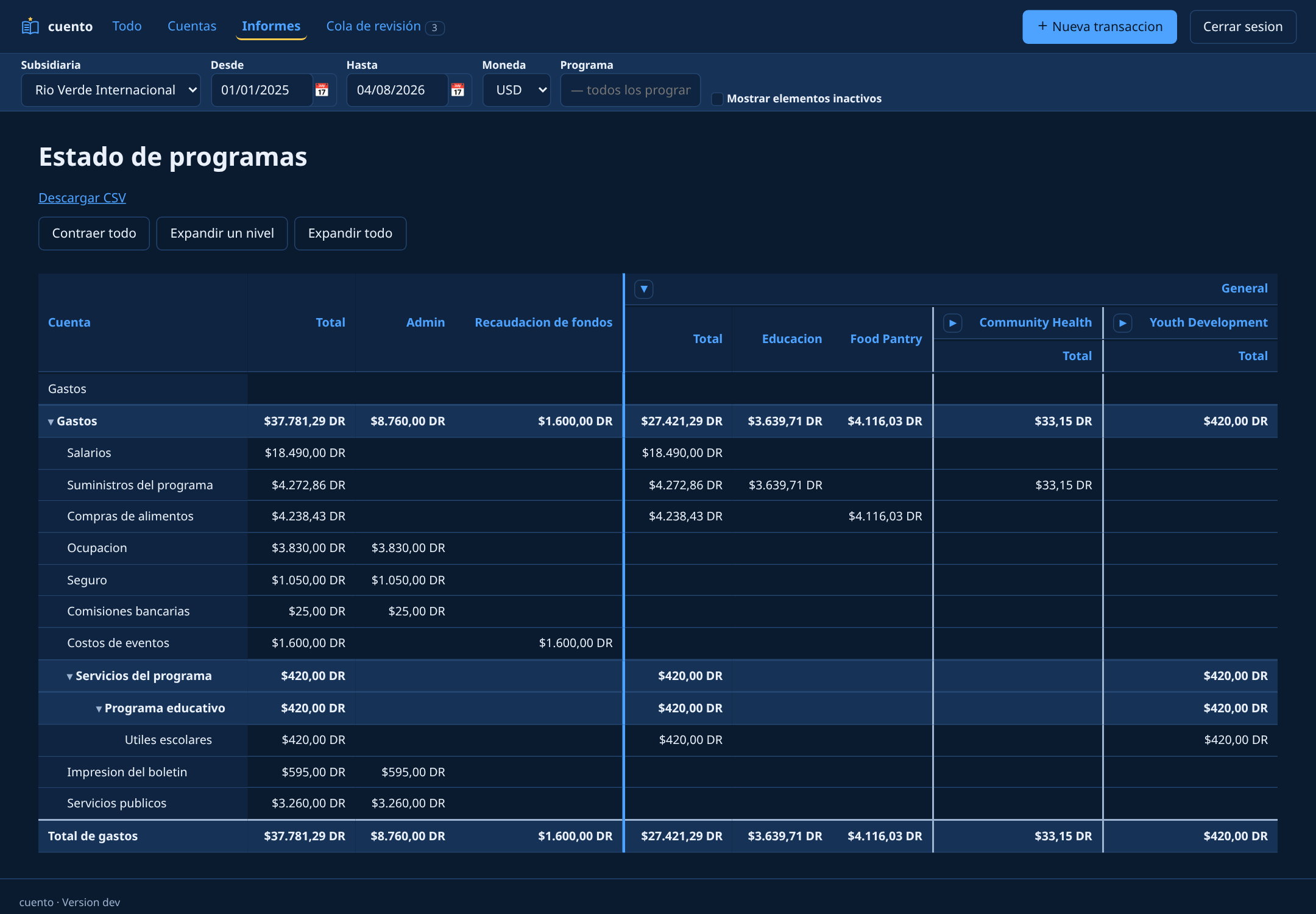Screen dimensions: 1316x914
Task: Click the Admin column header
Action: (x=425, y=322)
